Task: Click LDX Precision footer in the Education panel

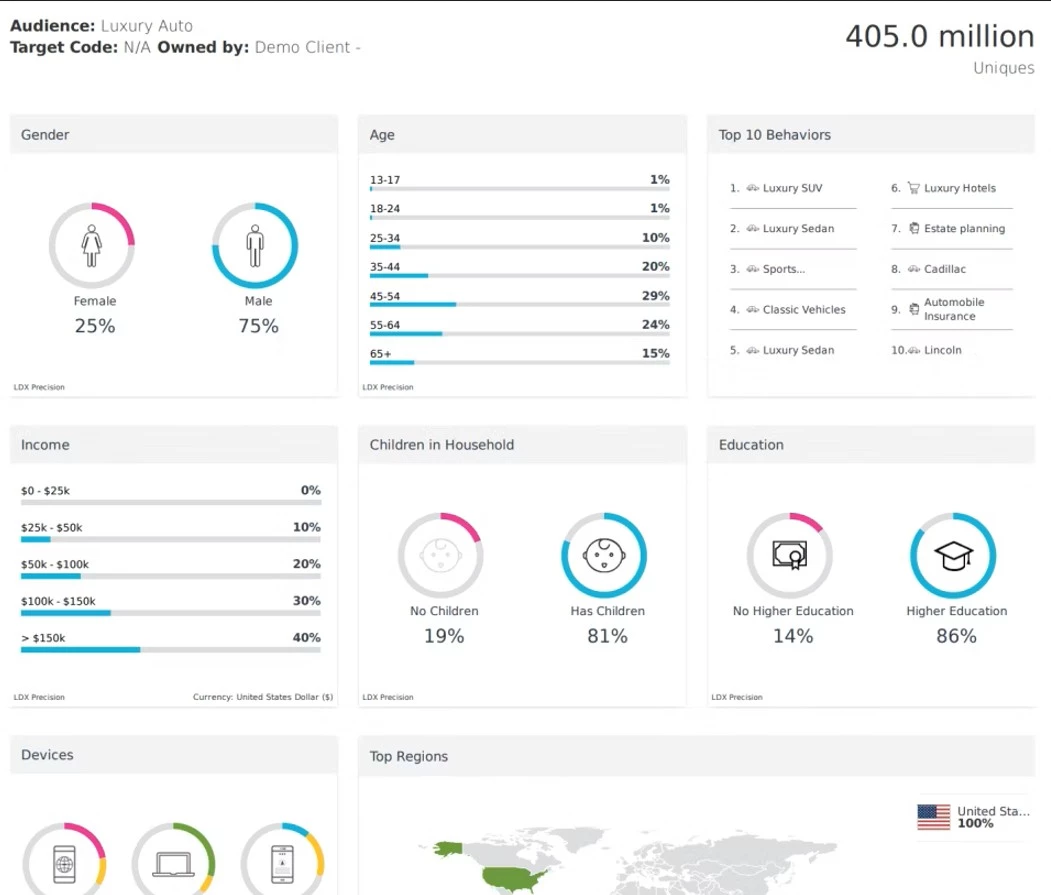Action: (737, 697)
